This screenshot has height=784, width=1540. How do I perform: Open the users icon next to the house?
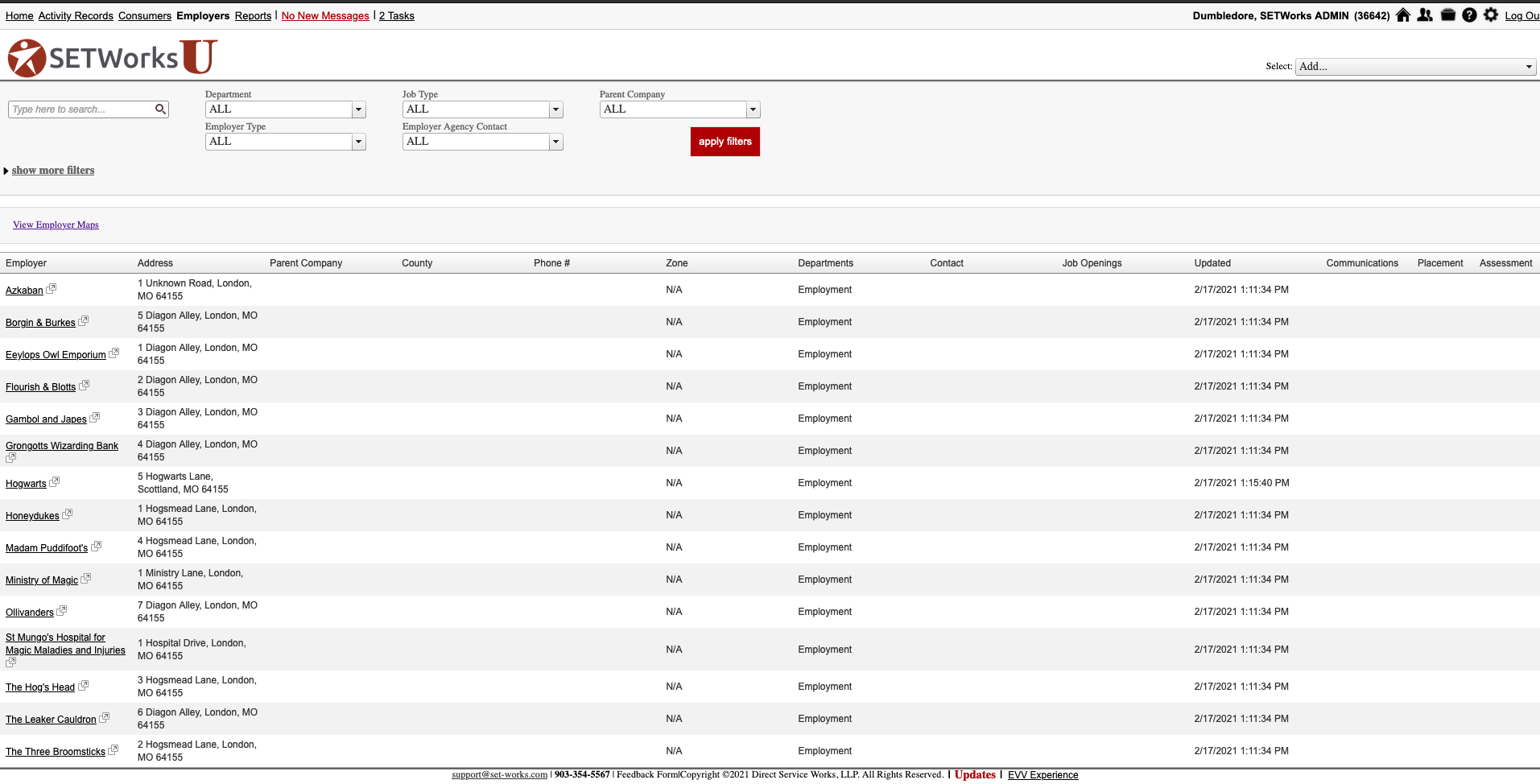[1425, 15]
